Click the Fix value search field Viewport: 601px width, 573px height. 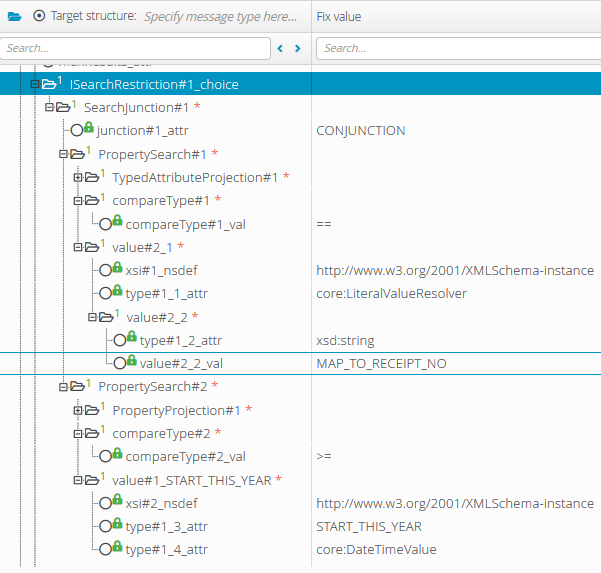tap(458, 48)
